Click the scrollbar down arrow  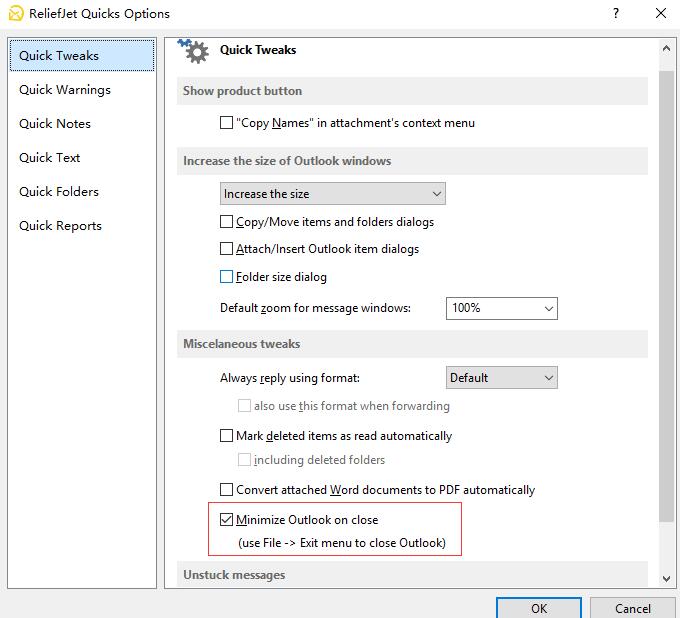tap(666, 578)
